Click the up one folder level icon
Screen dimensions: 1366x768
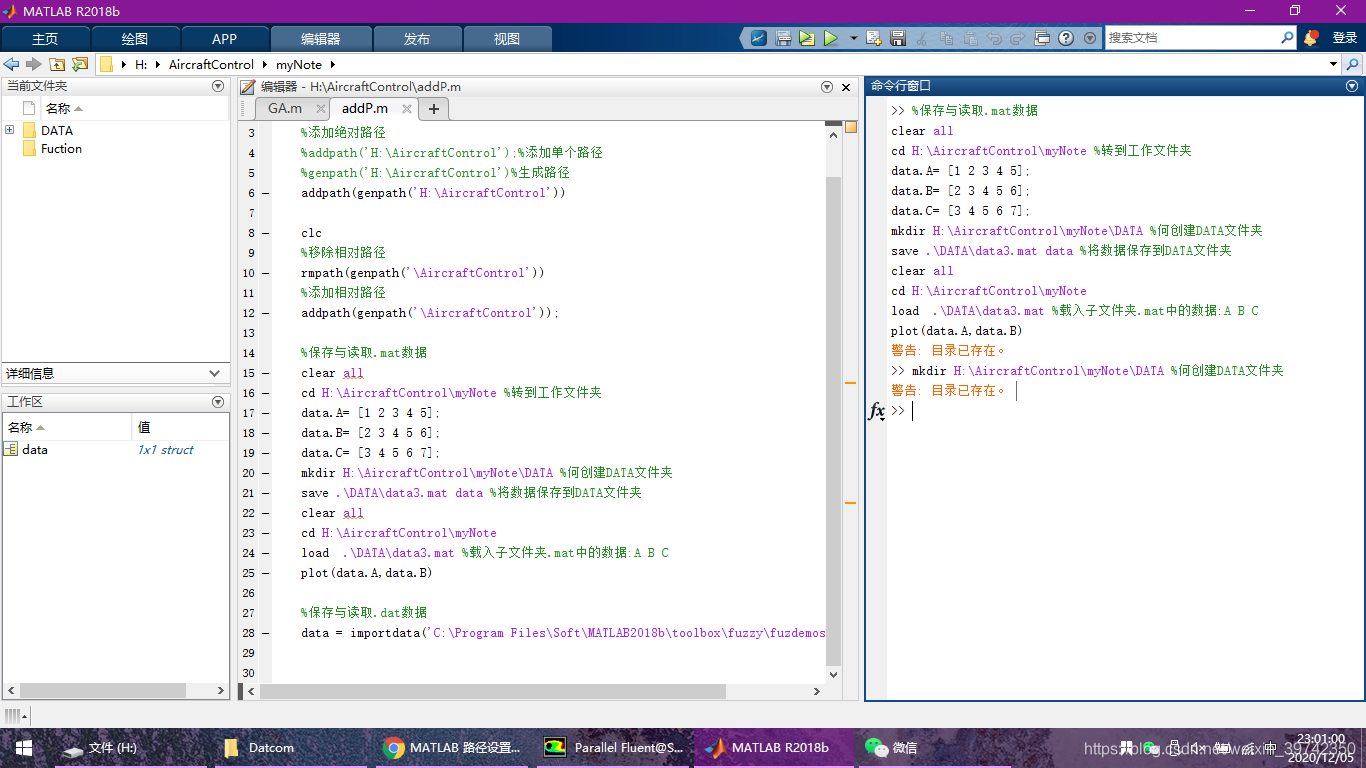tap(57, 64)
